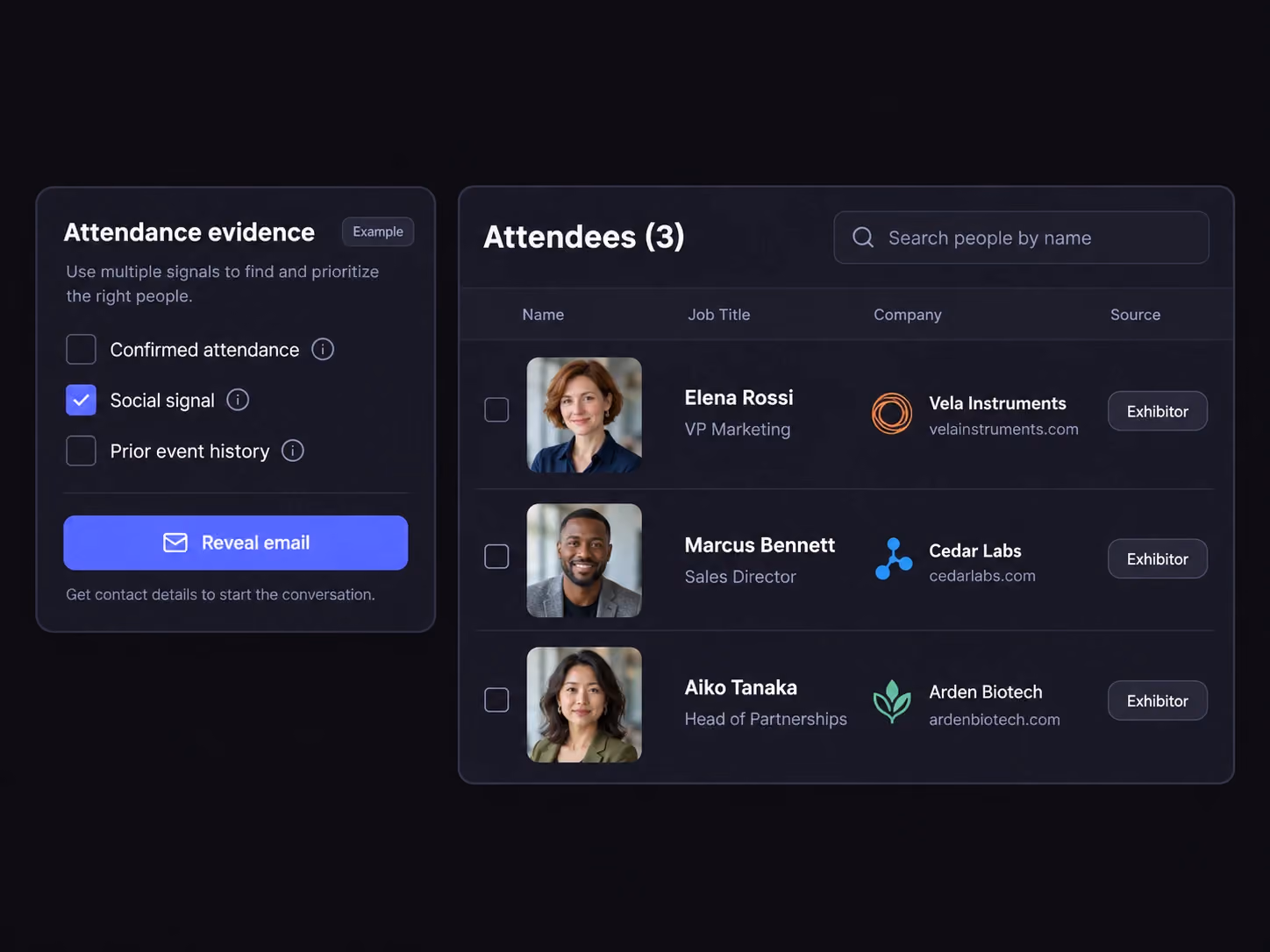The image size is (1270, 952).
Task: Click the Sales Director job title
Action: tap(740, 577)
